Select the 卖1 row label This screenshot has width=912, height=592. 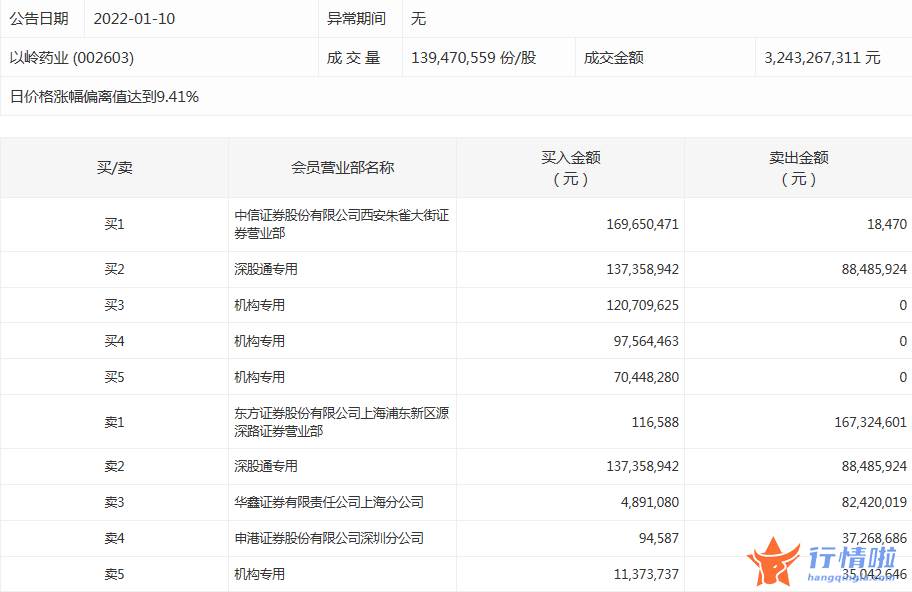(x=115, y=422)
